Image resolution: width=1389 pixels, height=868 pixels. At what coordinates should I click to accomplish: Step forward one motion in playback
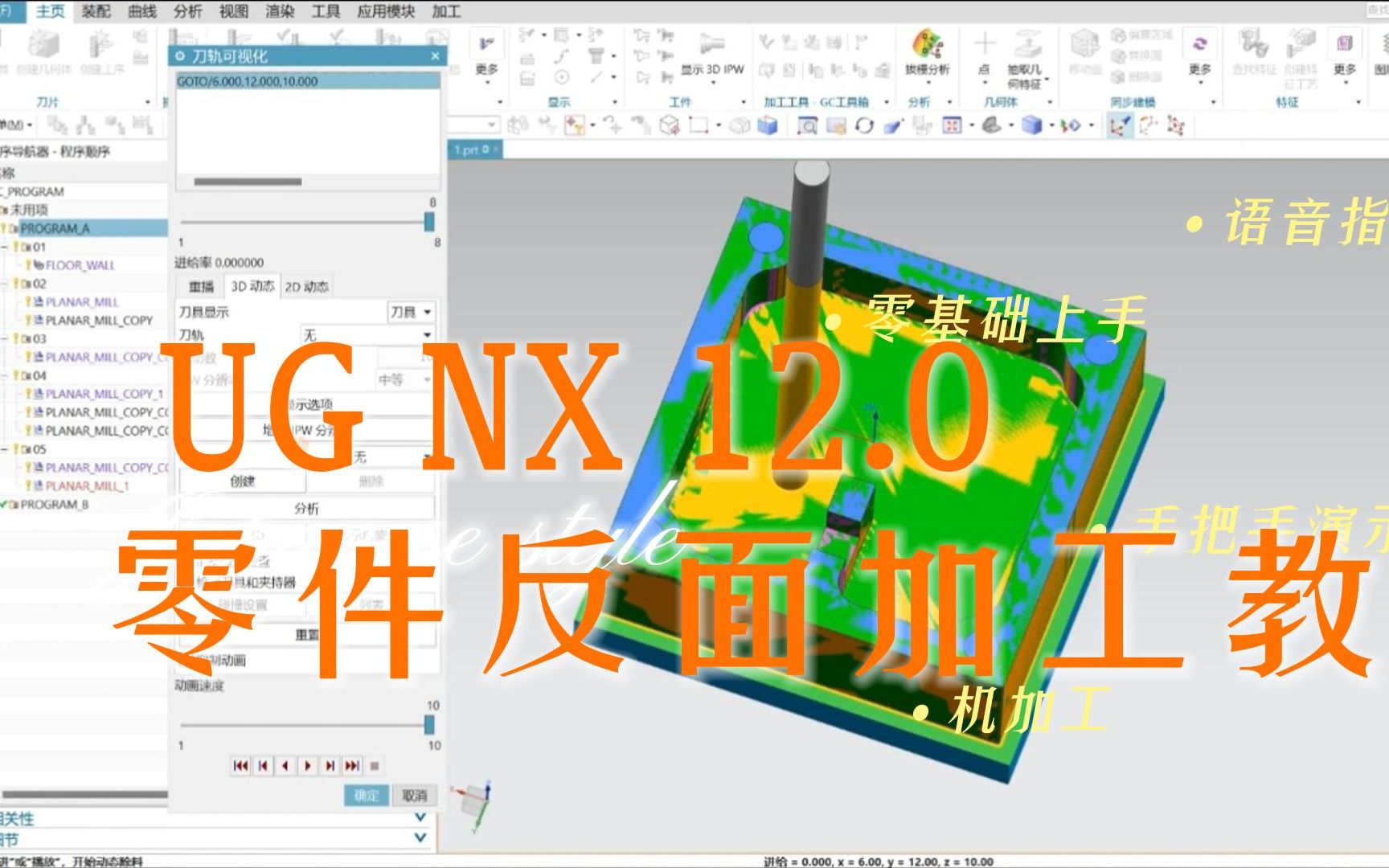(x=330, y=766)
